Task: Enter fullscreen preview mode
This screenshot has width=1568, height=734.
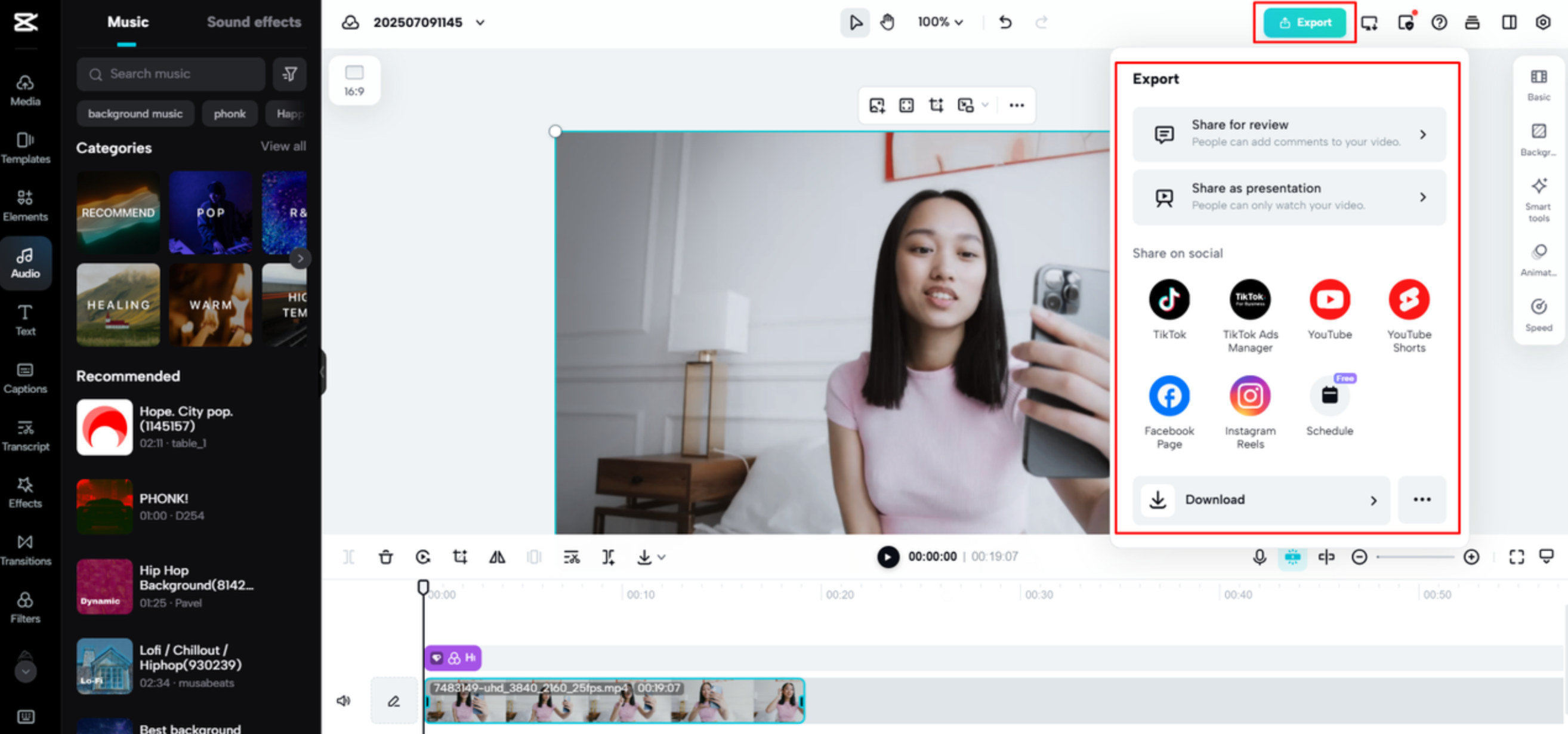Action: (x=1516, y=557)
